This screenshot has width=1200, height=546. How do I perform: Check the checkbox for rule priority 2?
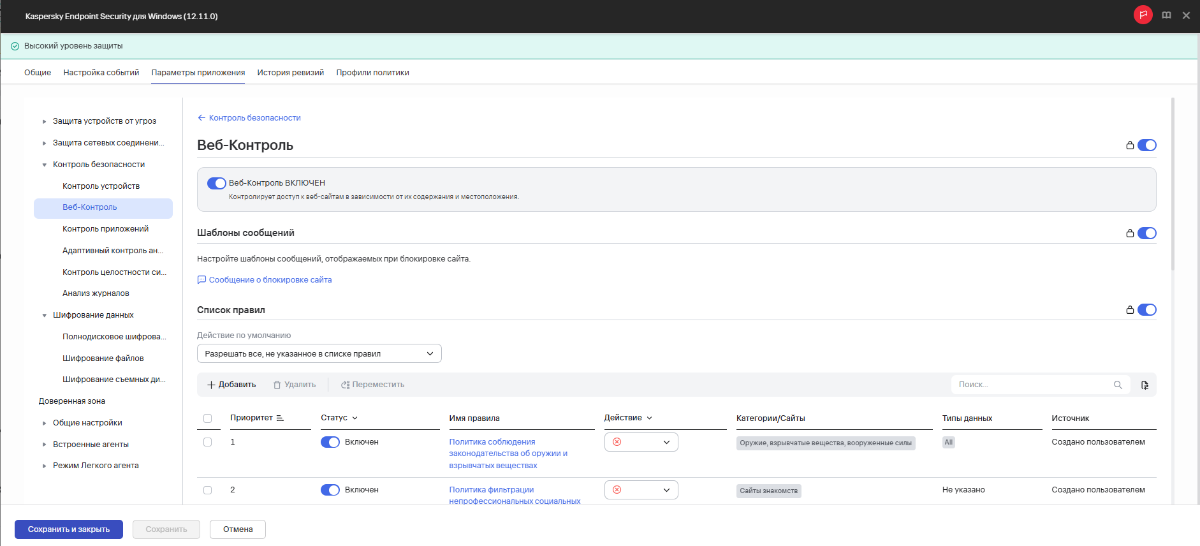(x=208, y=490)
